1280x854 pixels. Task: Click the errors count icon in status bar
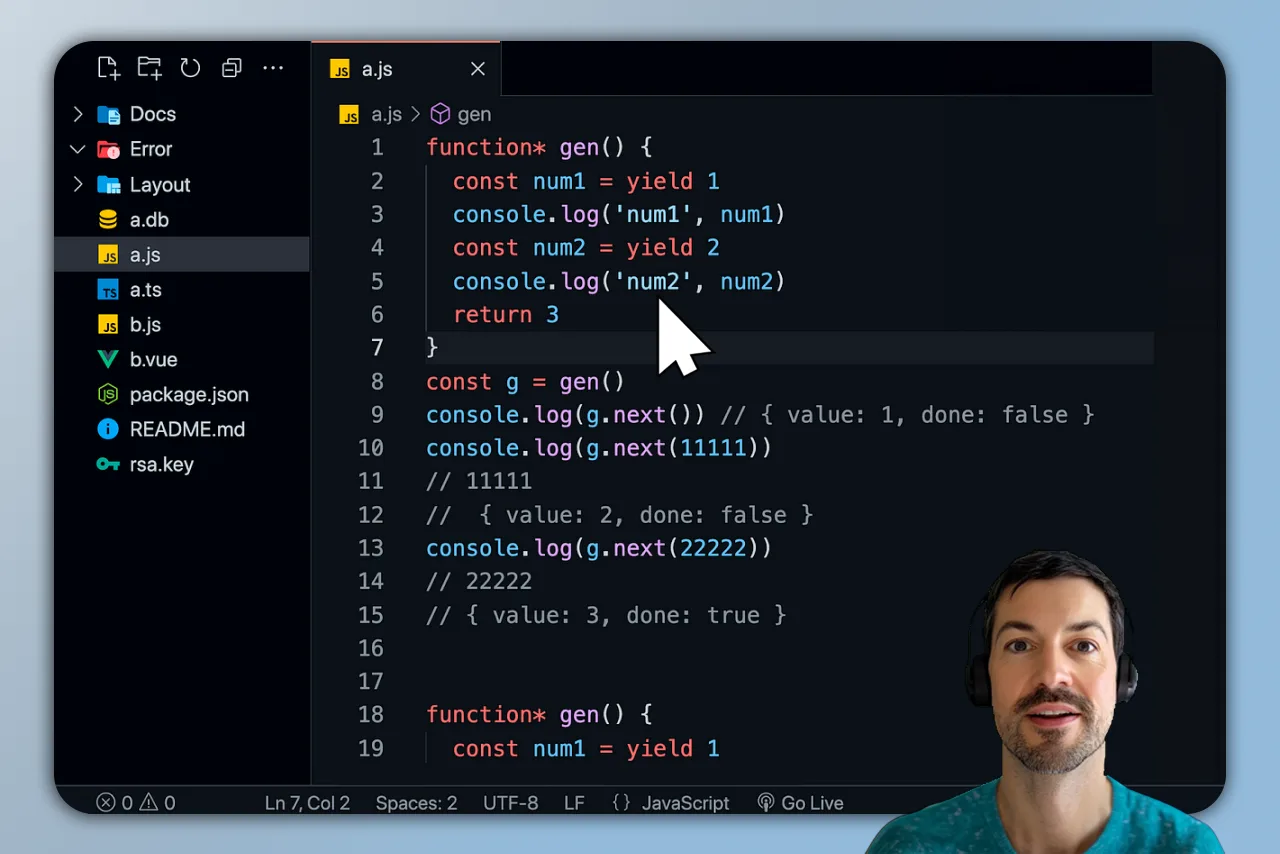(106, 803)
